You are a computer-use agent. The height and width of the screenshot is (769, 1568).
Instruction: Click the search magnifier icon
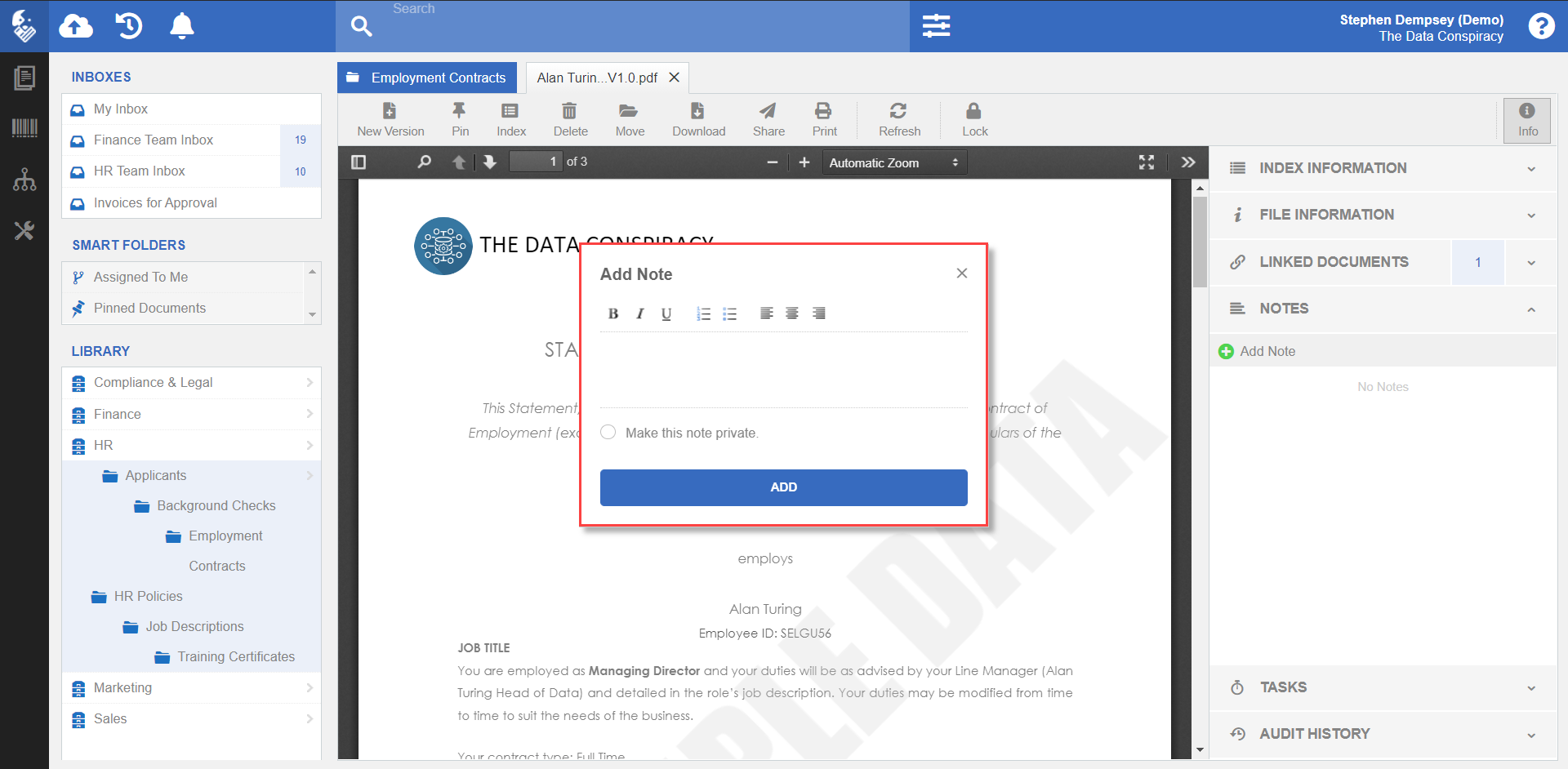coord(362,26)
